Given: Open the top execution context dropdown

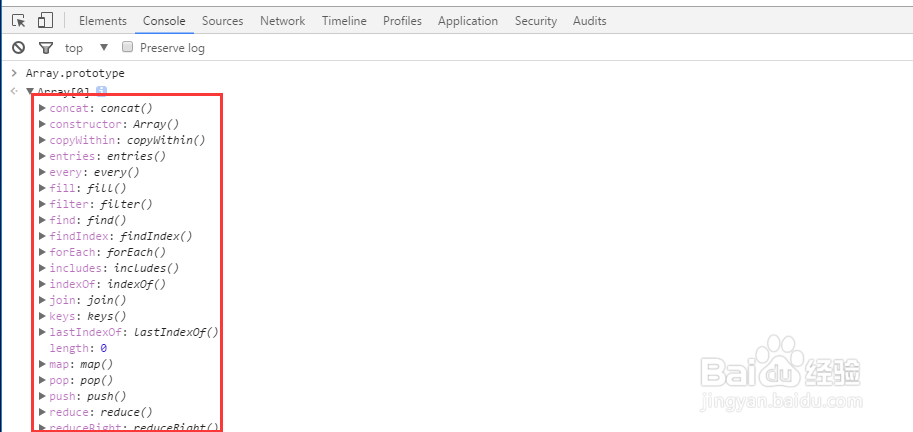Looking at the screenshot, I should 86,48.
